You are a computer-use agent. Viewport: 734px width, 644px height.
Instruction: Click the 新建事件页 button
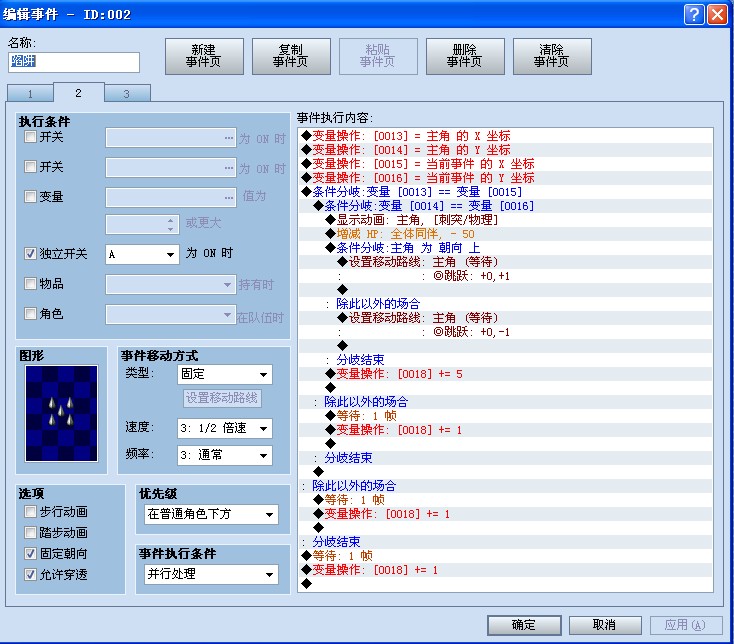pos(204,57)
